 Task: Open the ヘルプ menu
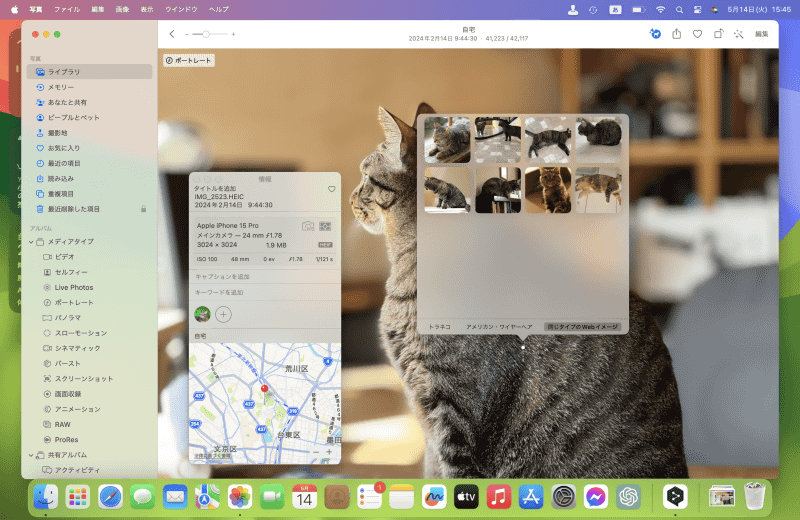pyautogui.click(x=218, y=9)
